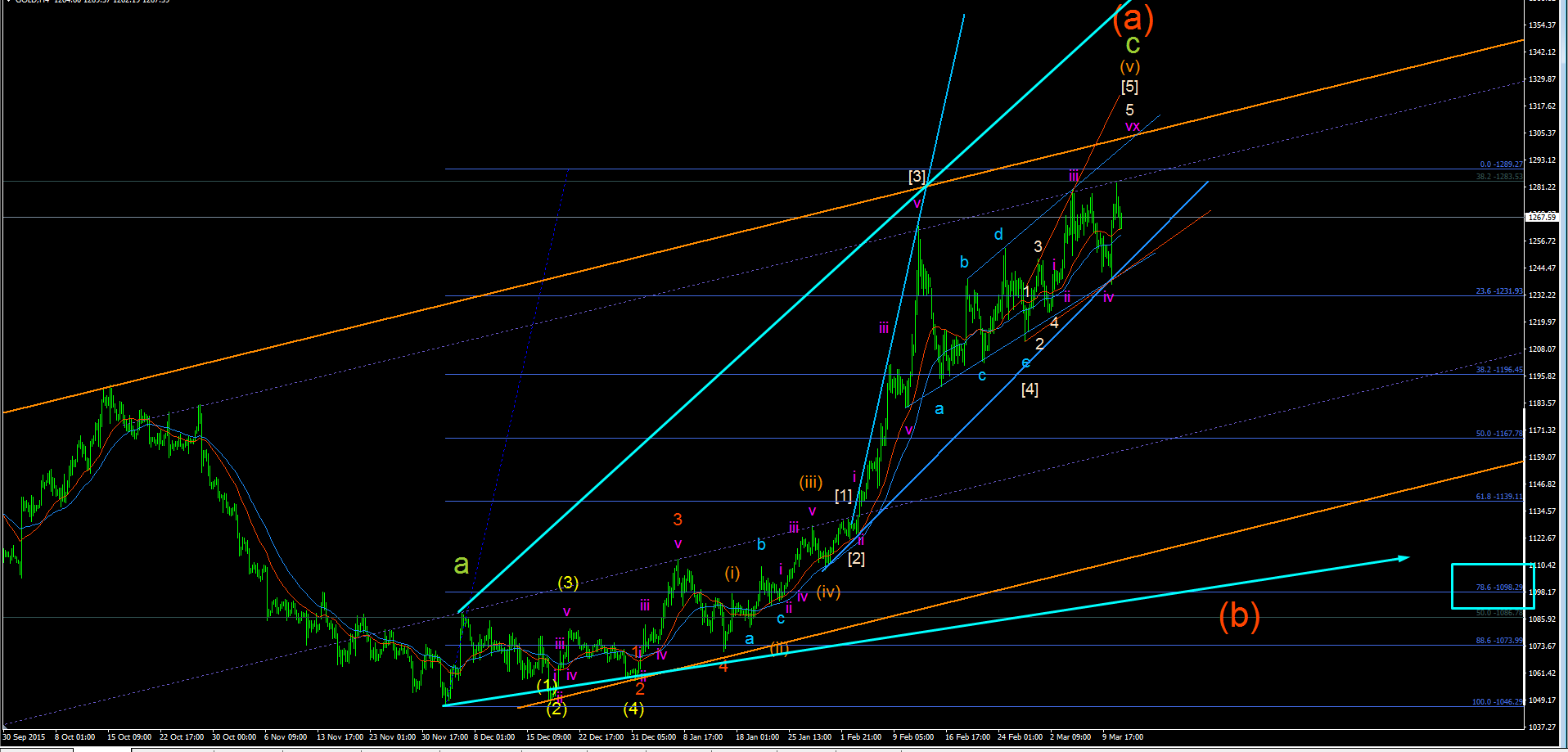Image resolution: width=1568 pixels, height=752 pixels.
Task: Click the 1256.72 price scale value
Action: [1543, 241]
